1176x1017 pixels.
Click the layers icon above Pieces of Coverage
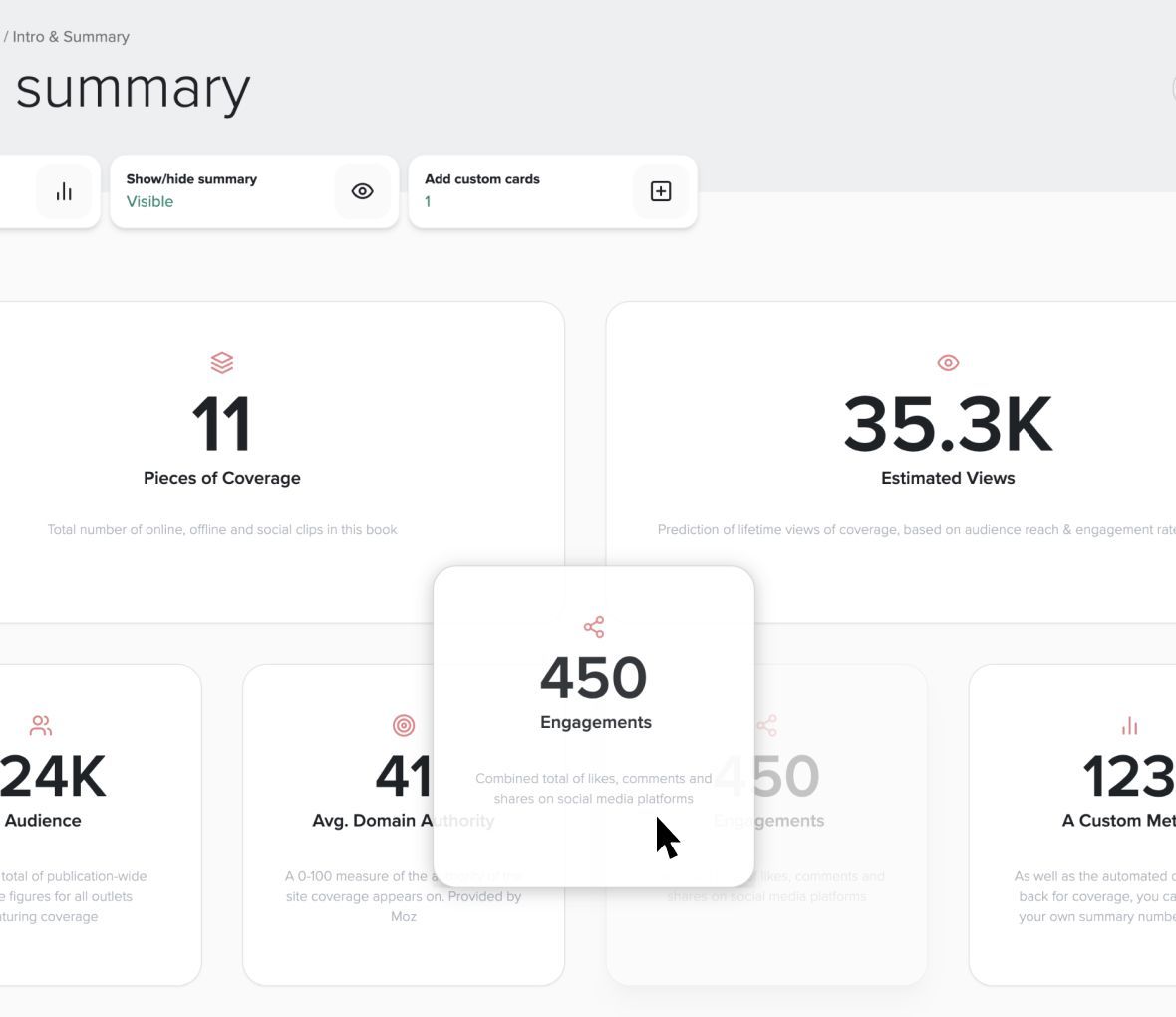click(x=222, y=363)
